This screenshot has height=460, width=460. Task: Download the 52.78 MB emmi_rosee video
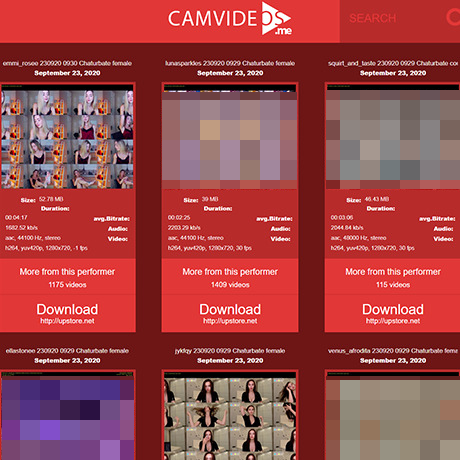[67, 313]
